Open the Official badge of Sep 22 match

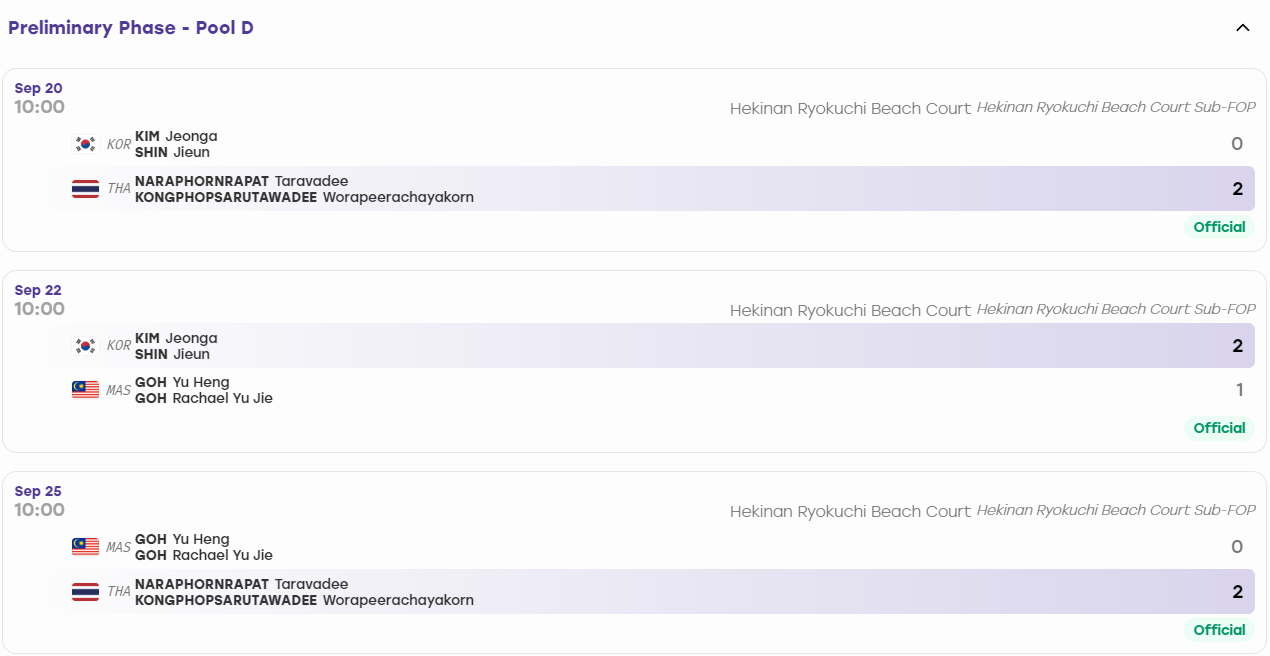click(x=1219, y=428)
